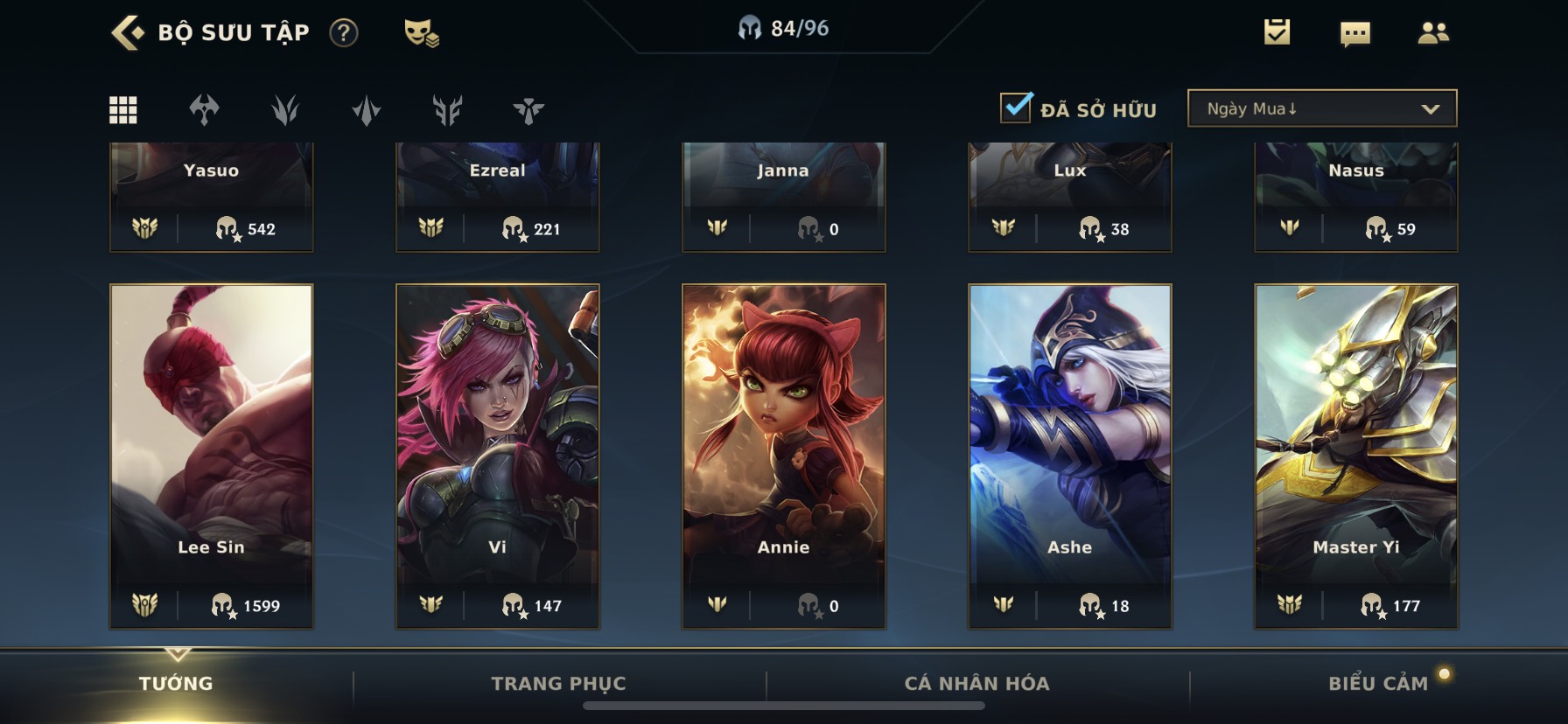Uncheck the Đã Sở Hữu checkbox
This screenshot has height=724, width=1568.
tap(1016, 108)
